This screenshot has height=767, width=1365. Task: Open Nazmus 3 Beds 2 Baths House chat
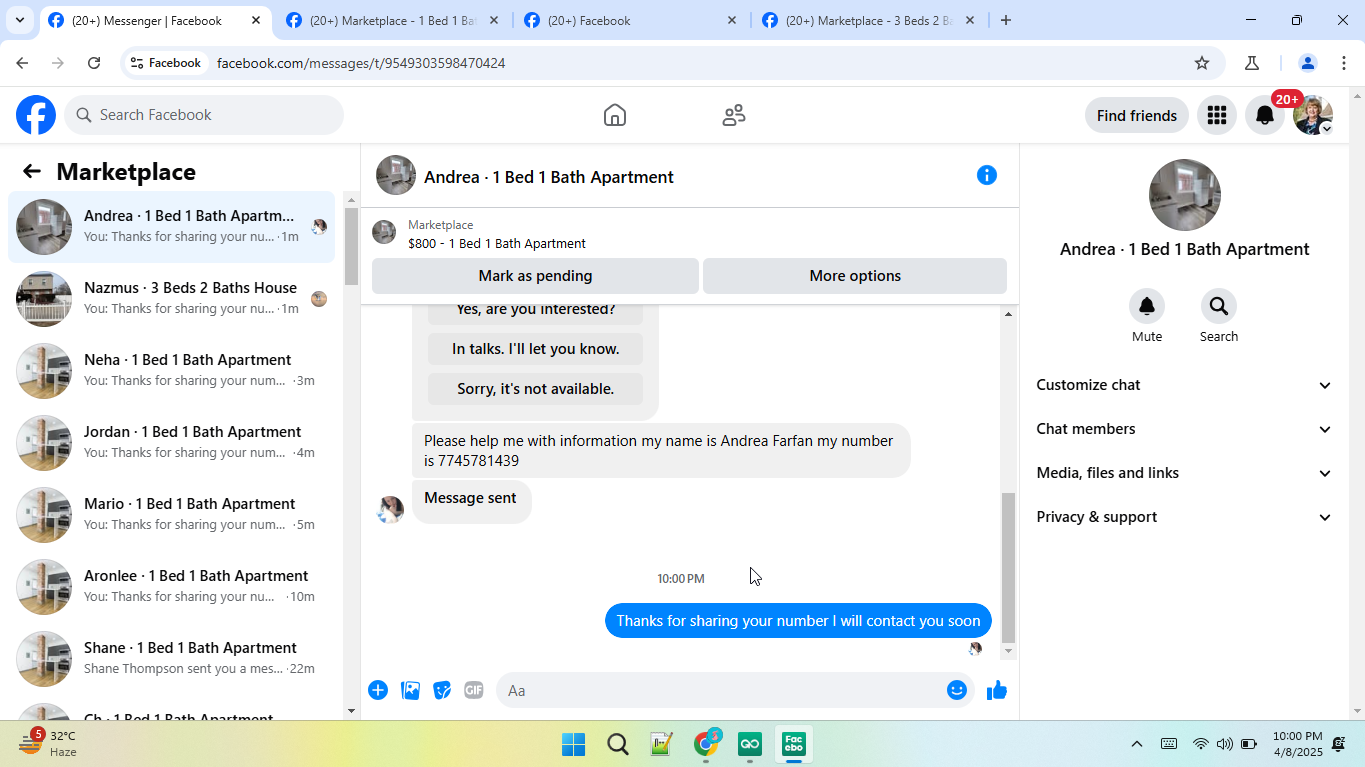pos(172,299)
